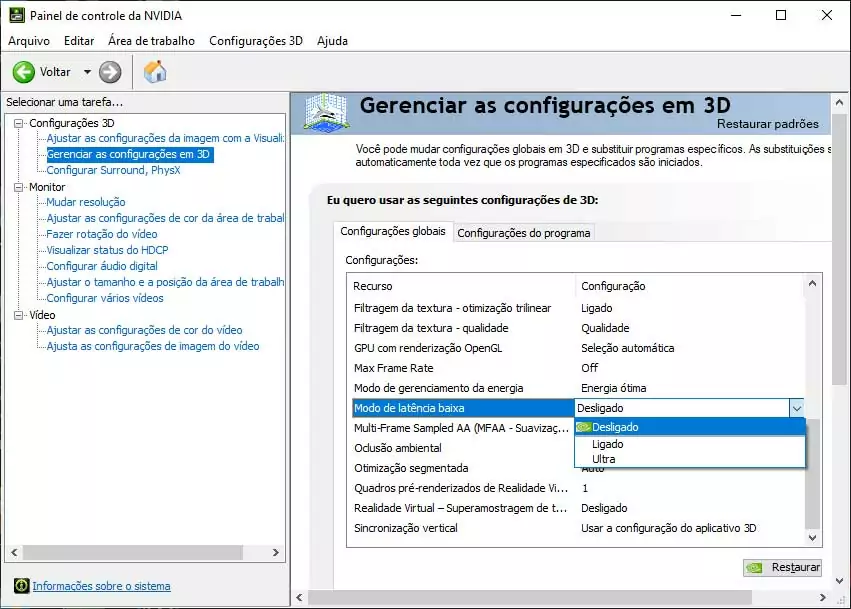The width and height of the screenshot is (851, 609).
Task: Select Ligado in the latency dropdown list
Action: tap(608, 443)
